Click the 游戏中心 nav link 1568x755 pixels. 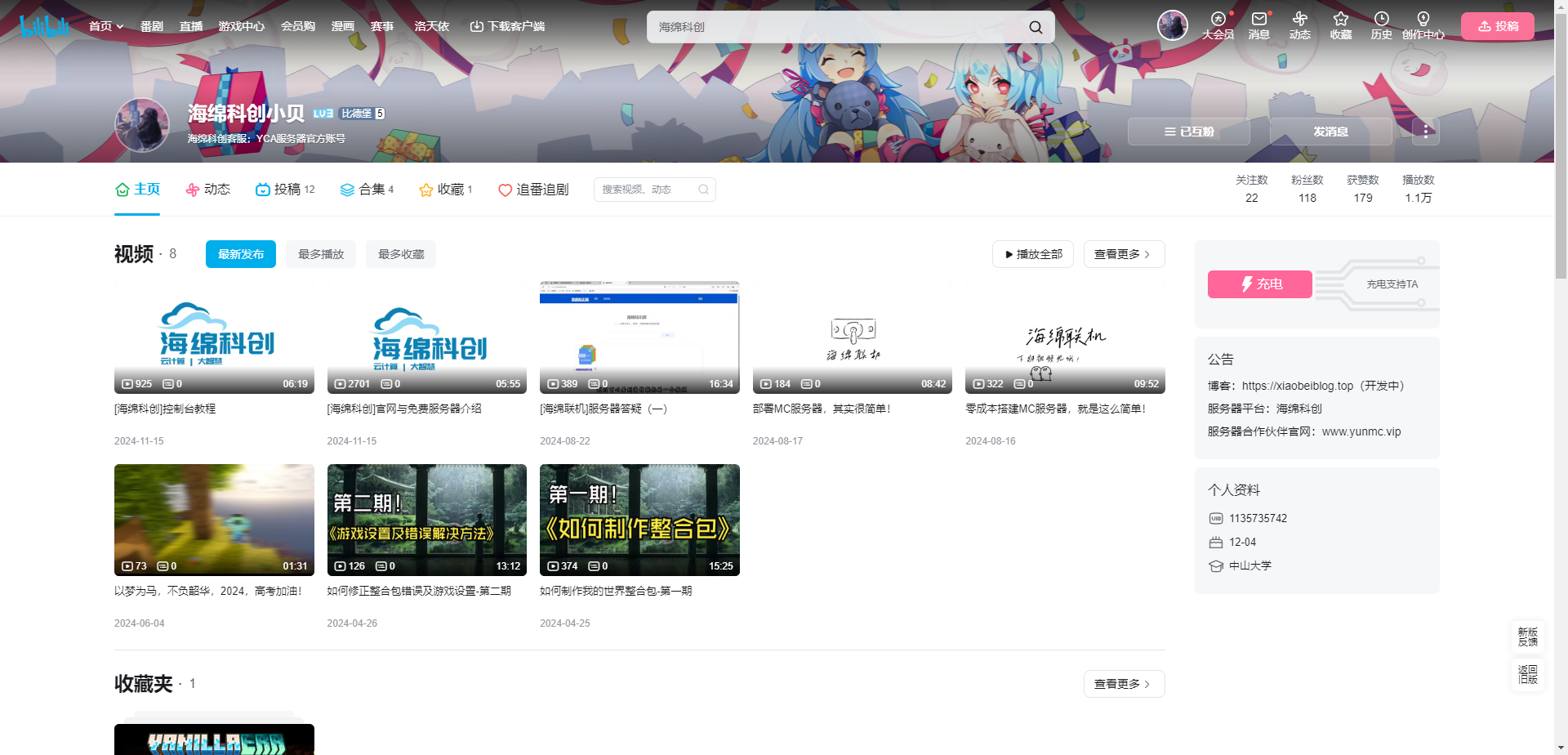click(x=242, y=26)
